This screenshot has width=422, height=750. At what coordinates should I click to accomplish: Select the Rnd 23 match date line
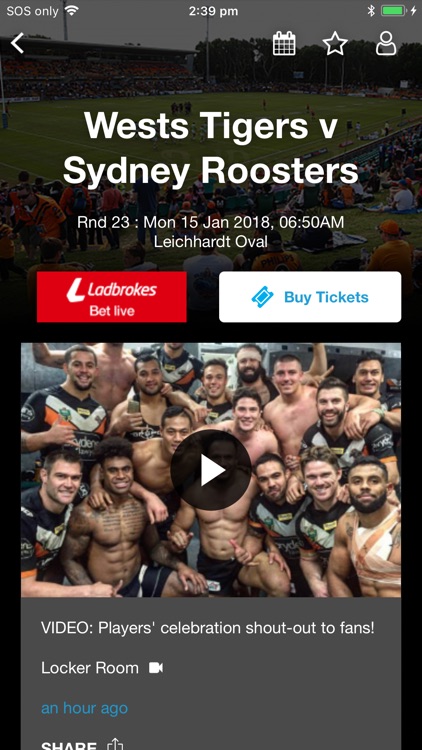[211, 222]
